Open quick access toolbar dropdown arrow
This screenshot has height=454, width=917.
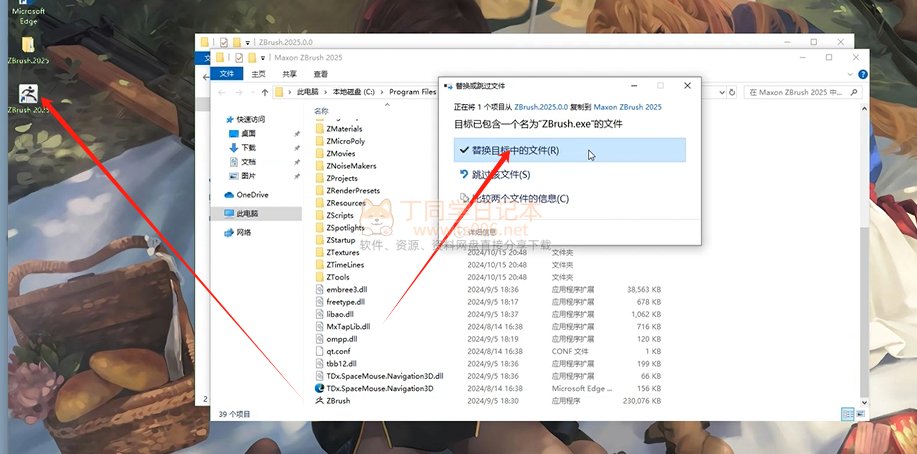(262, 58)
